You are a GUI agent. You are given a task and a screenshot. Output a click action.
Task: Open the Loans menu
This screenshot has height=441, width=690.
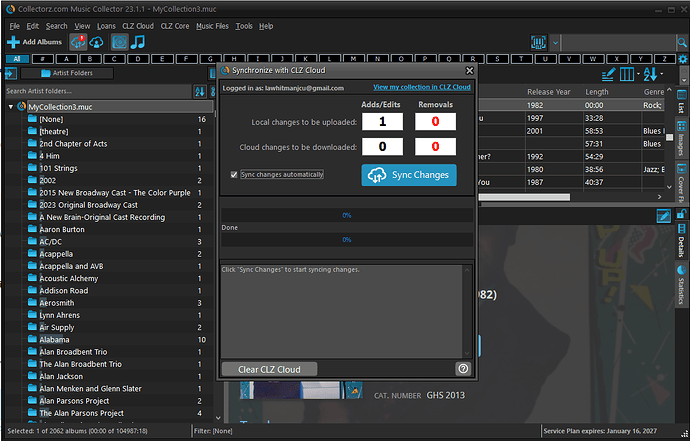[x=106, y=26]
